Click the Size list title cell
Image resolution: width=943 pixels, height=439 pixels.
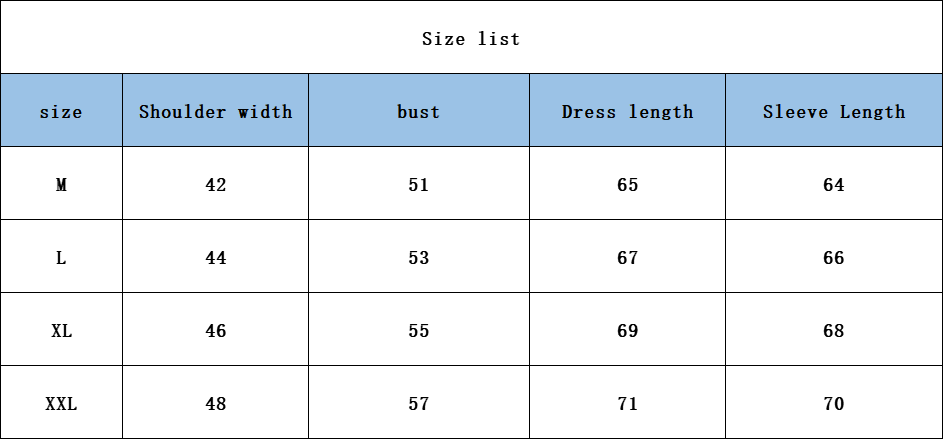(x=471, y=39)
